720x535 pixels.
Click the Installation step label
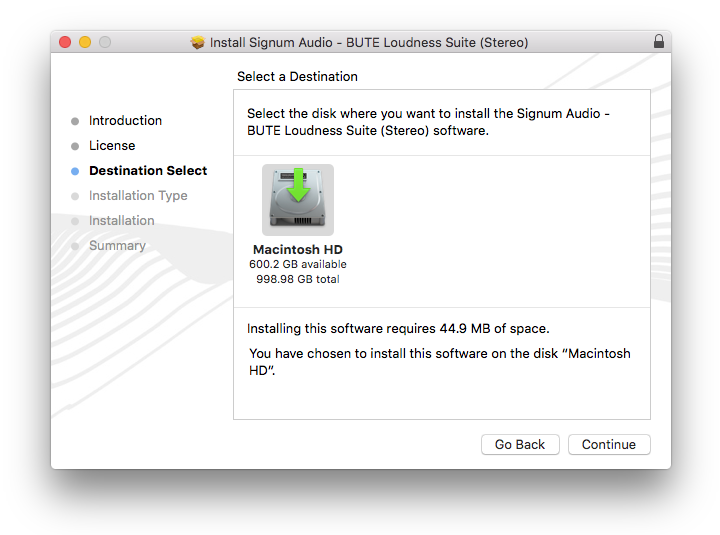[x=122, y=221]
